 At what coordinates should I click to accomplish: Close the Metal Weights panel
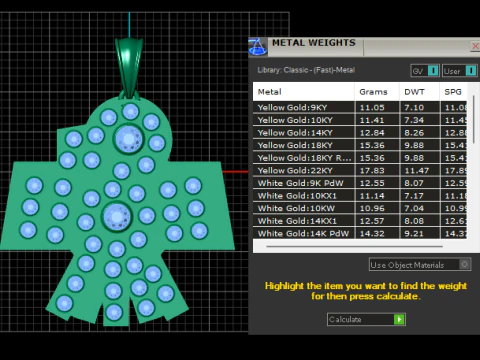475,46
